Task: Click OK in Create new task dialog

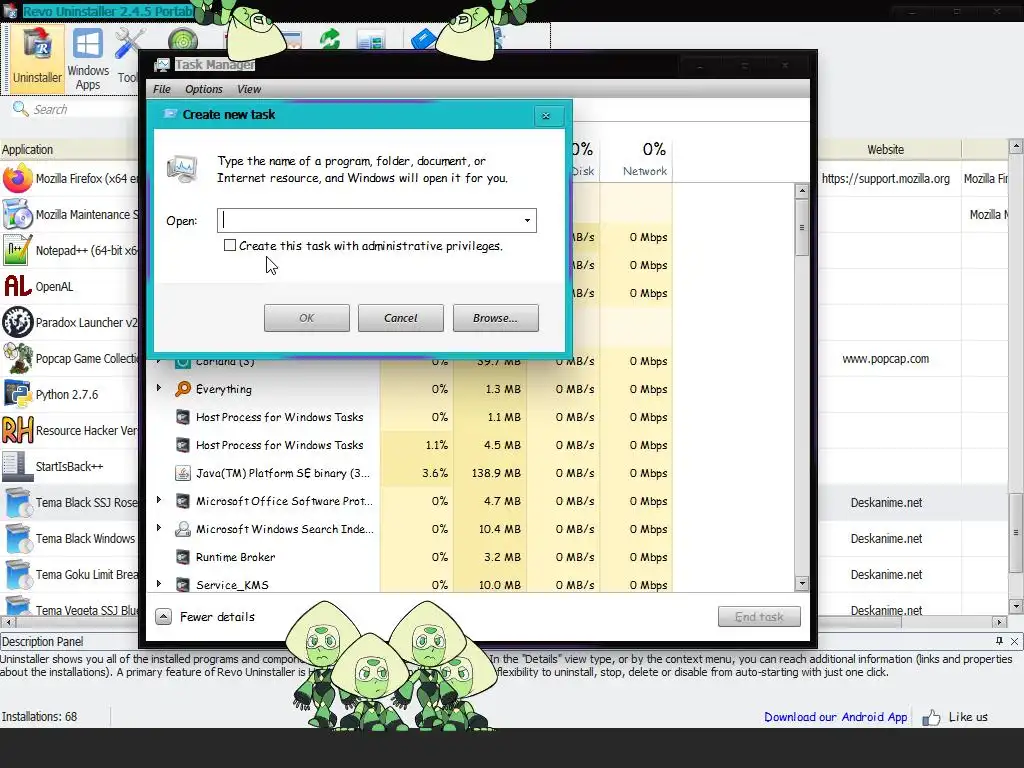Action: click(306, 318)
